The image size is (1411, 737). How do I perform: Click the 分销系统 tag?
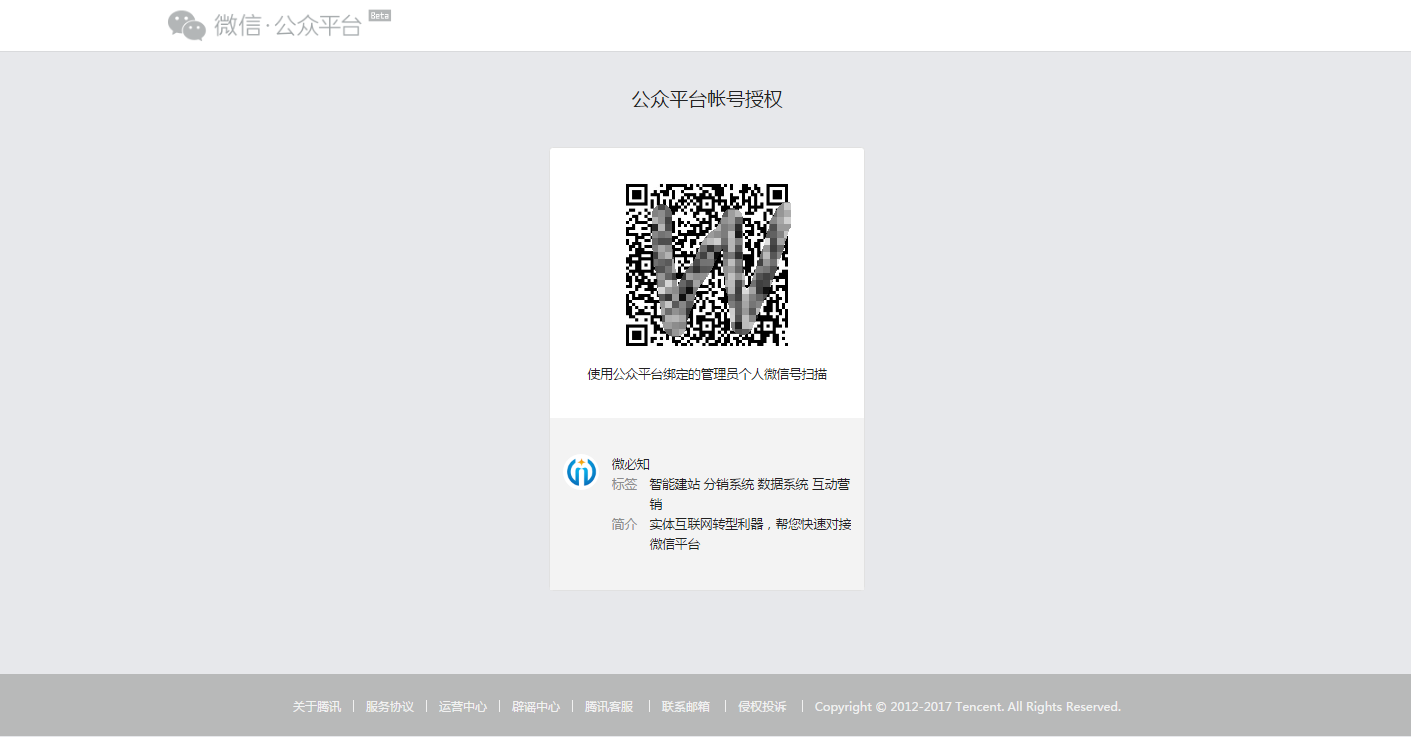click(729, 484)
